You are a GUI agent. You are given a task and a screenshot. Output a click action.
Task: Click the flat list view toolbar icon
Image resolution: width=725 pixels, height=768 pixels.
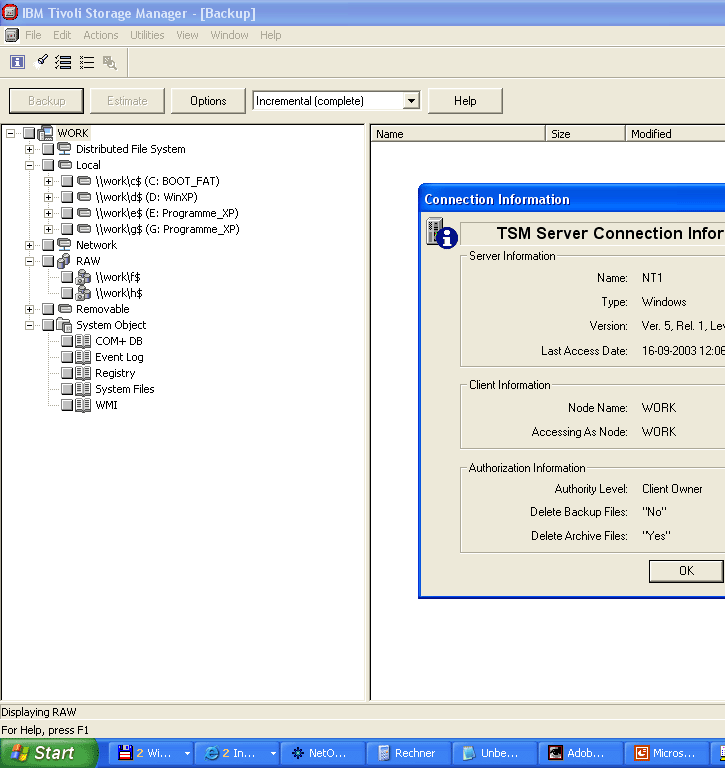(x=87, y=62)
